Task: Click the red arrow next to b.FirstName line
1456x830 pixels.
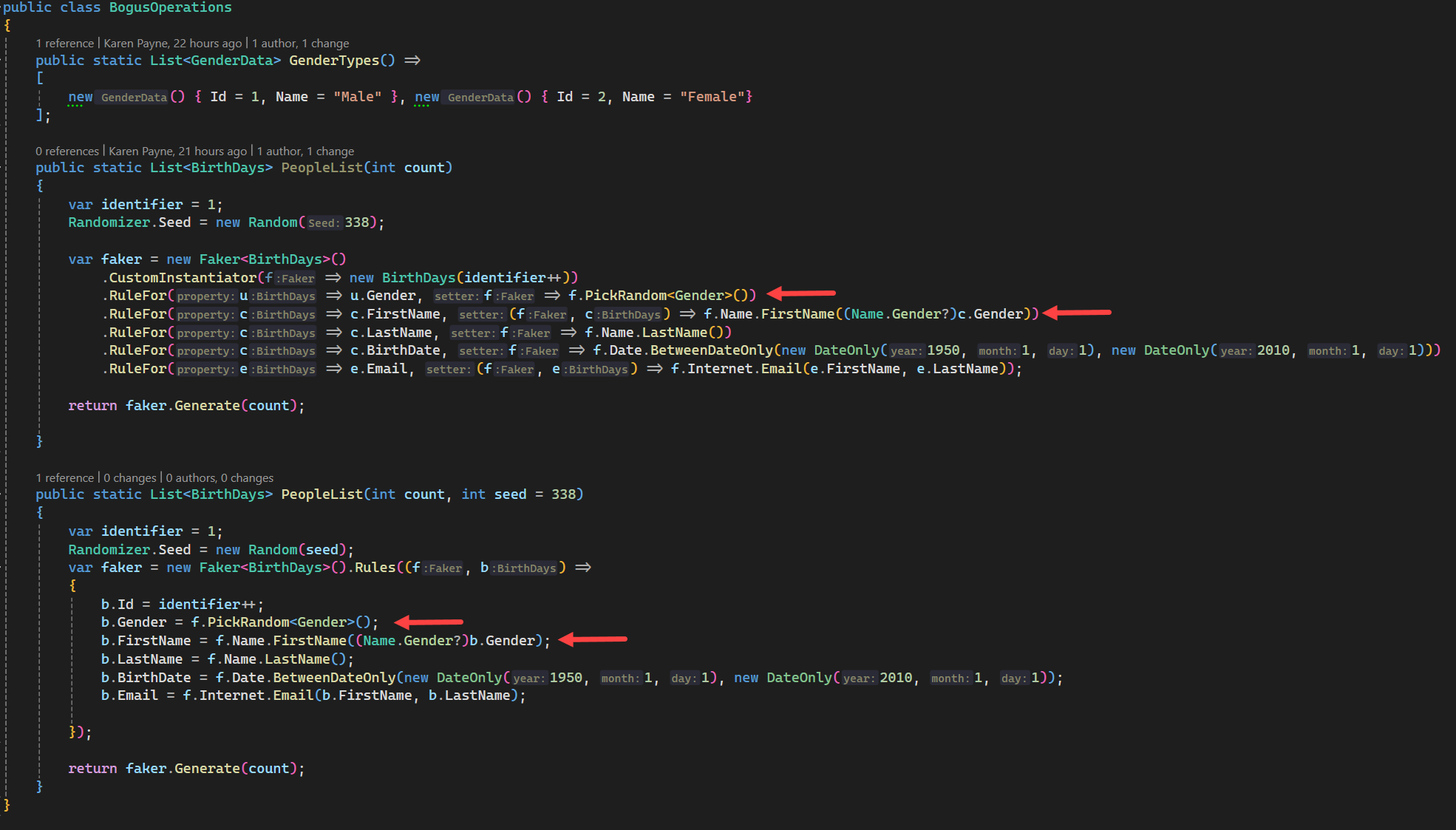Action: pyautogui.click(x=591, y=639)
